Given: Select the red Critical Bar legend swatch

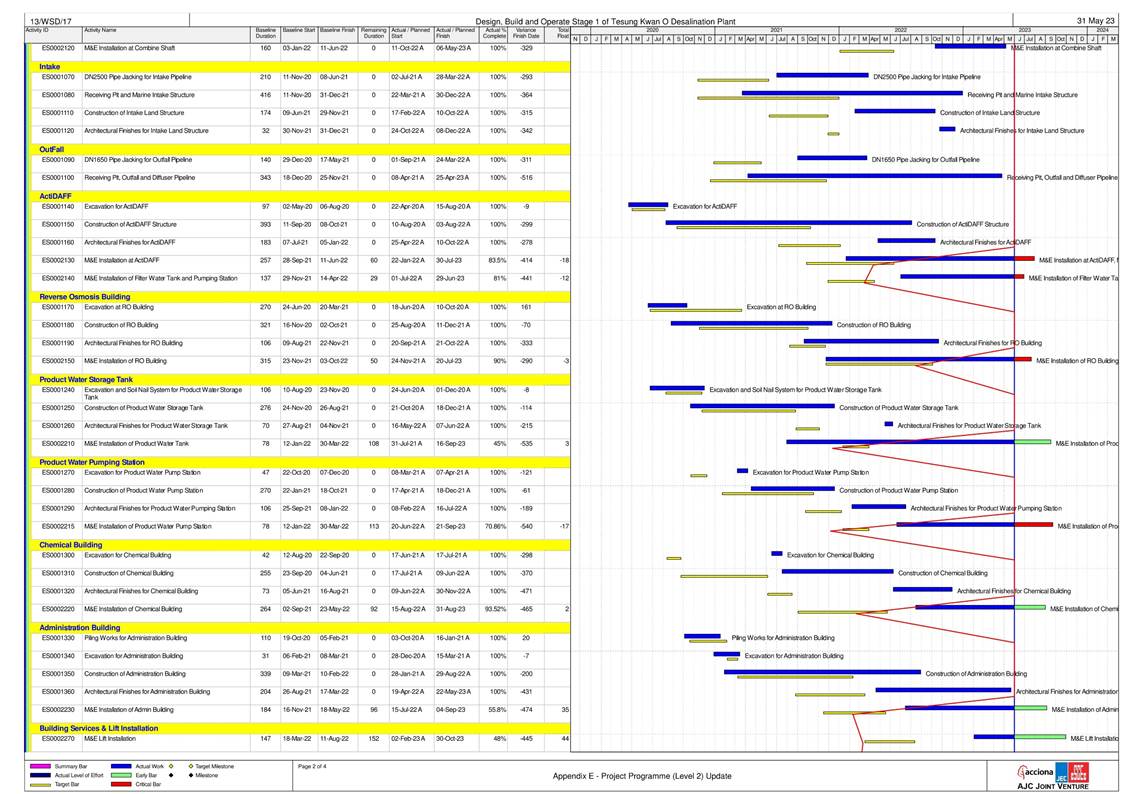Looking at the screenshot, I should 122,784.
